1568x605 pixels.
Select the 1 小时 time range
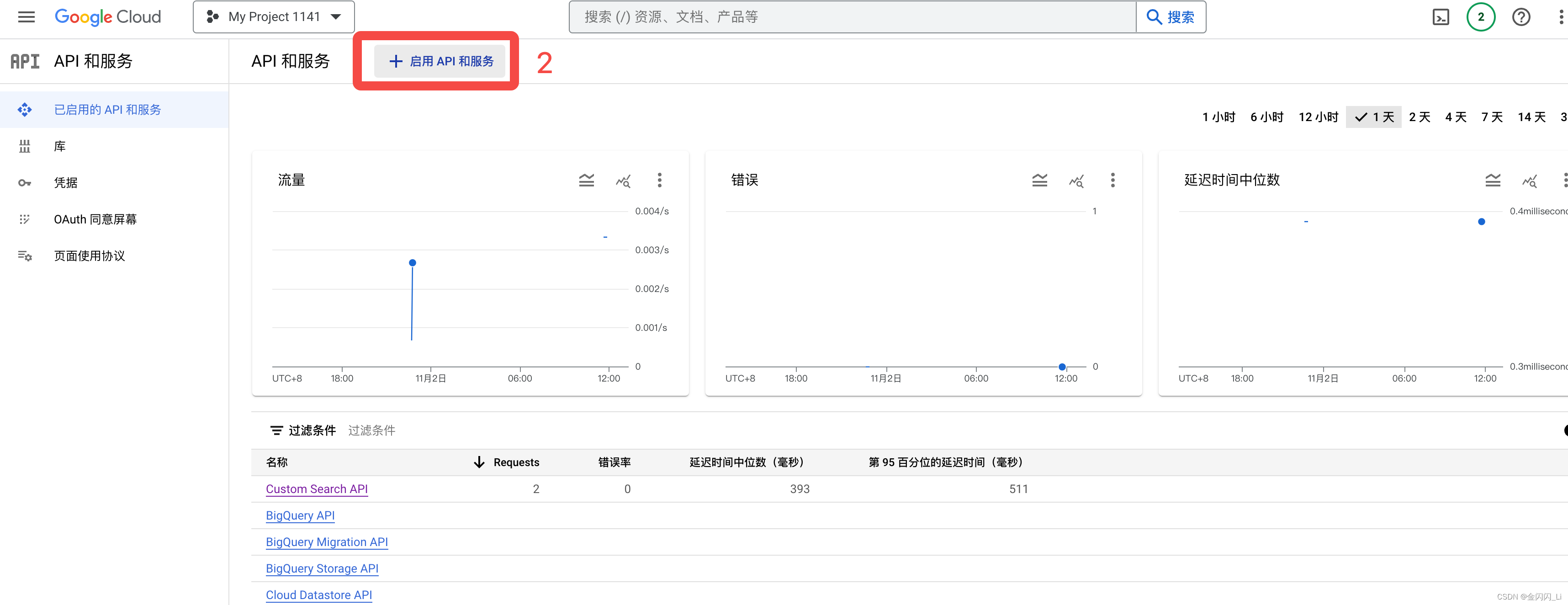click(x=1218, y=117)
